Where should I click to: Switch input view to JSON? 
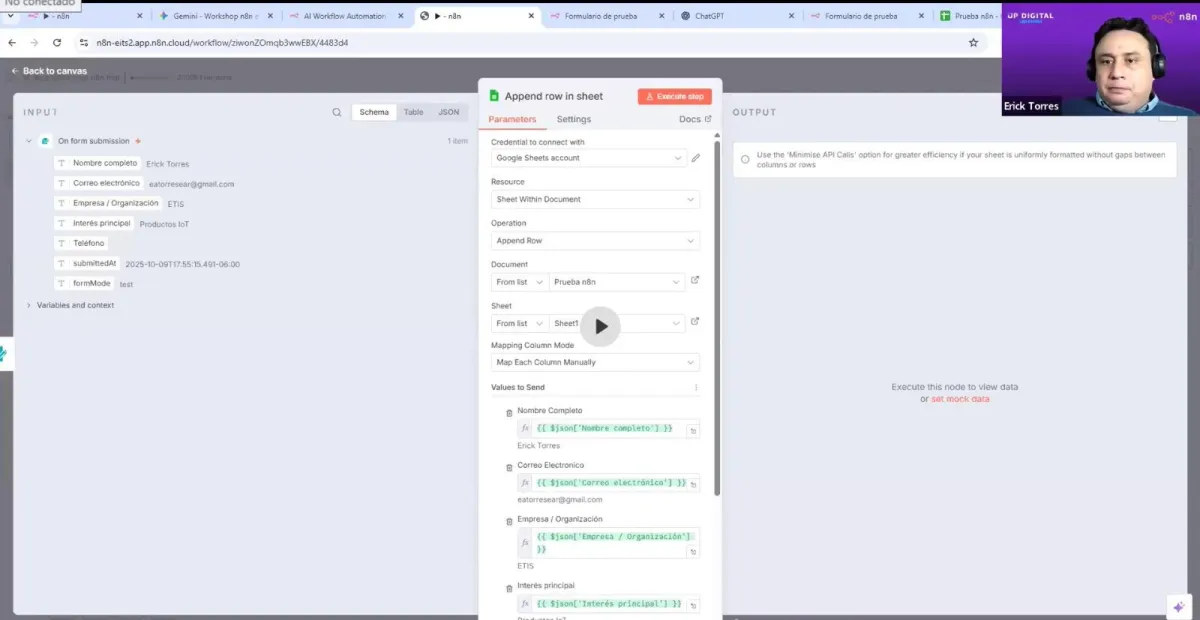[449, 112]
